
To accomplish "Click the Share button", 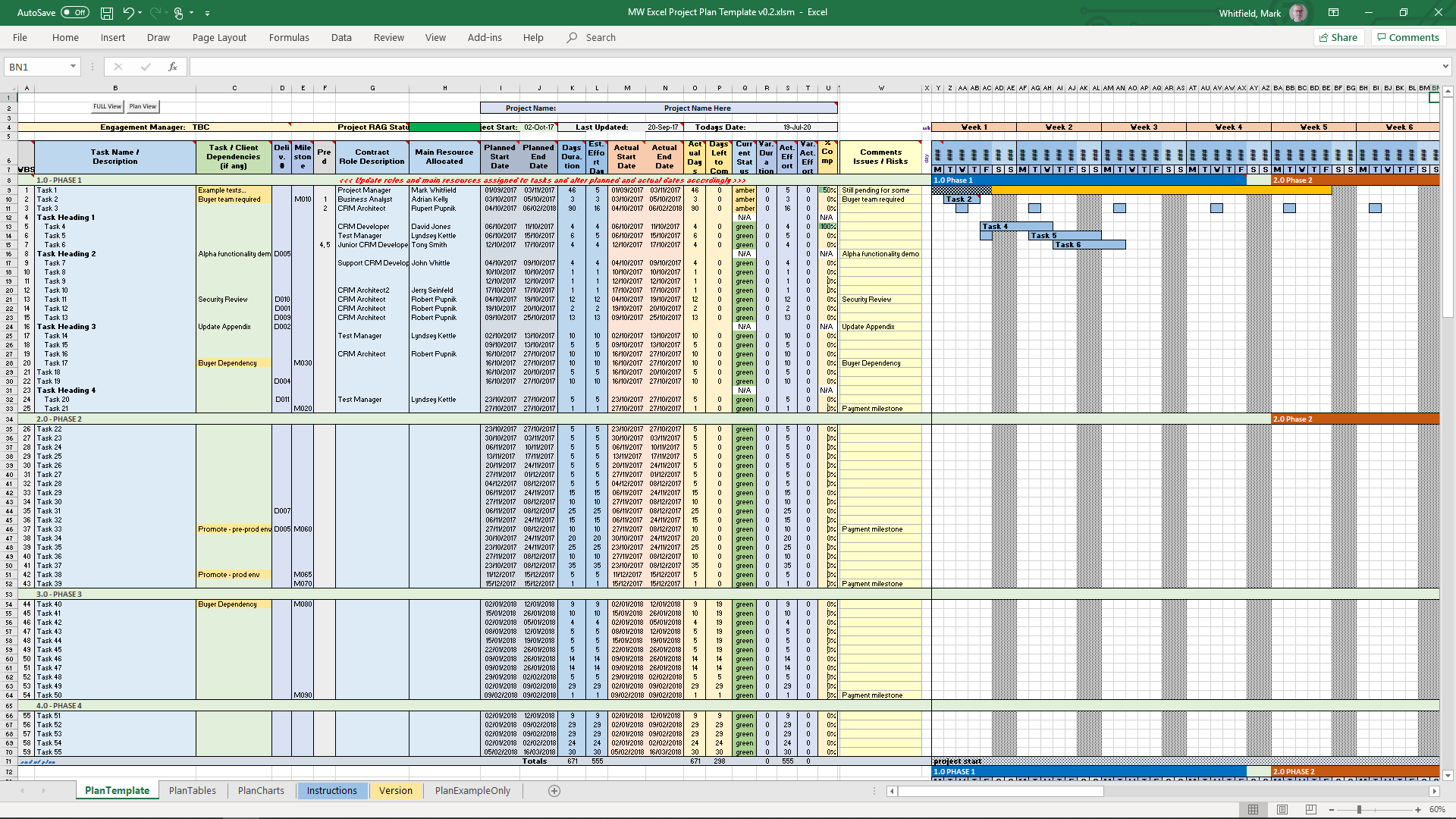I will click(1338, 37).
